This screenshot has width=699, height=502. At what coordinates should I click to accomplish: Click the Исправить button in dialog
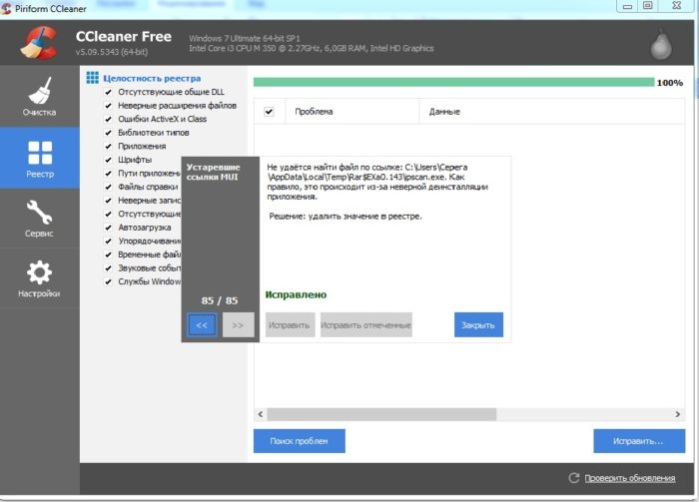point(290,325)
